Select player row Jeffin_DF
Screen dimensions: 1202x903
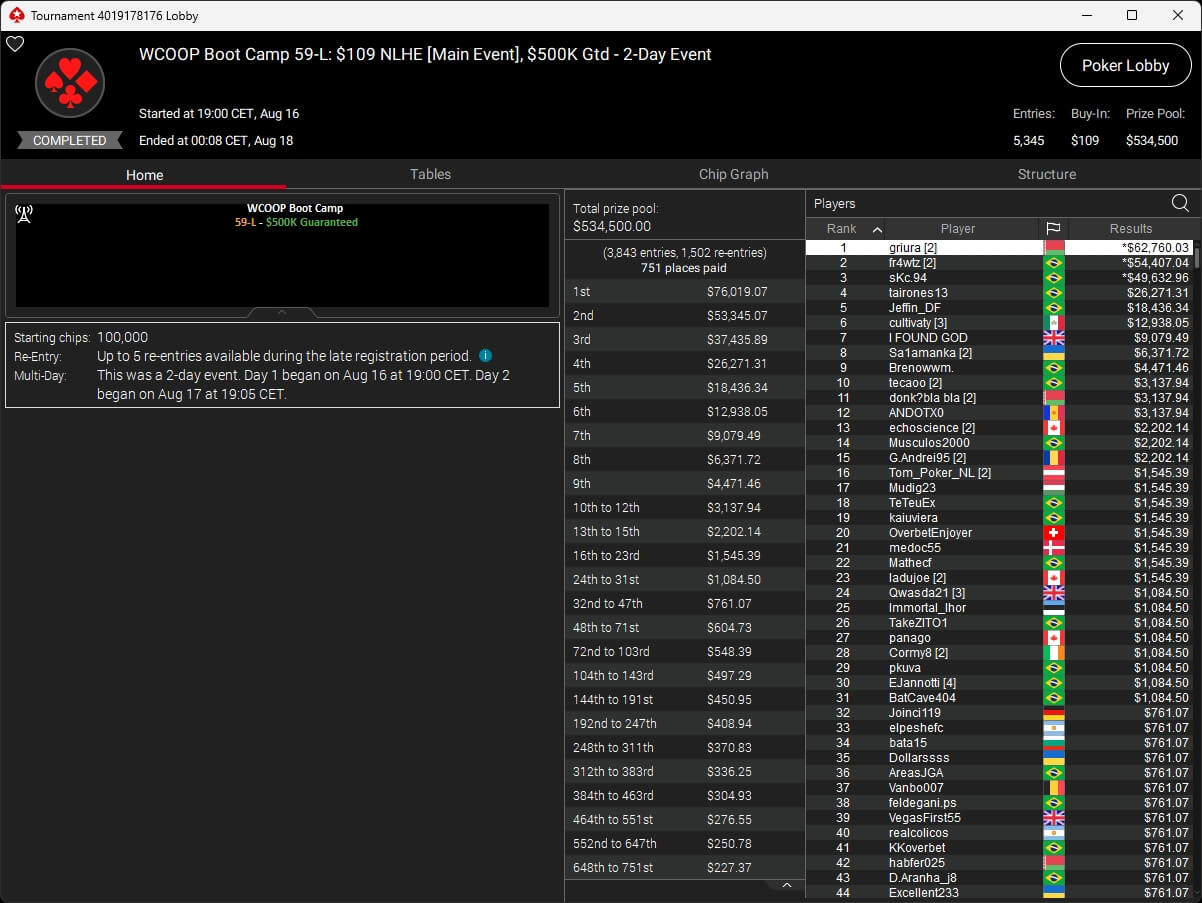(x=1000, y=308)
